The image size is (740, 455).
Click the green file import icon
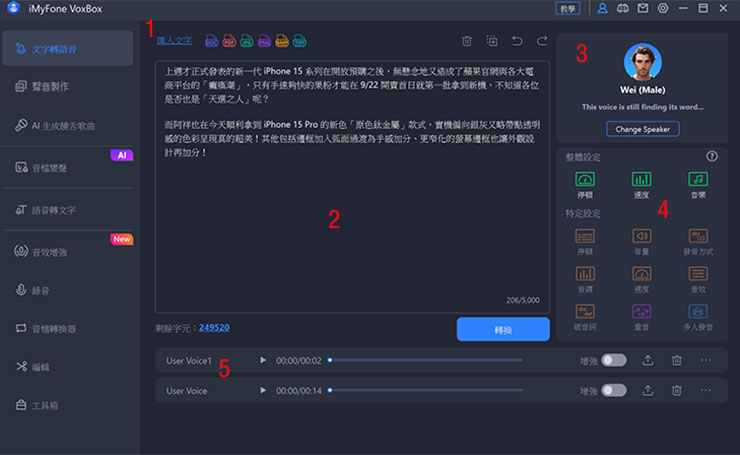coord(247,41)
